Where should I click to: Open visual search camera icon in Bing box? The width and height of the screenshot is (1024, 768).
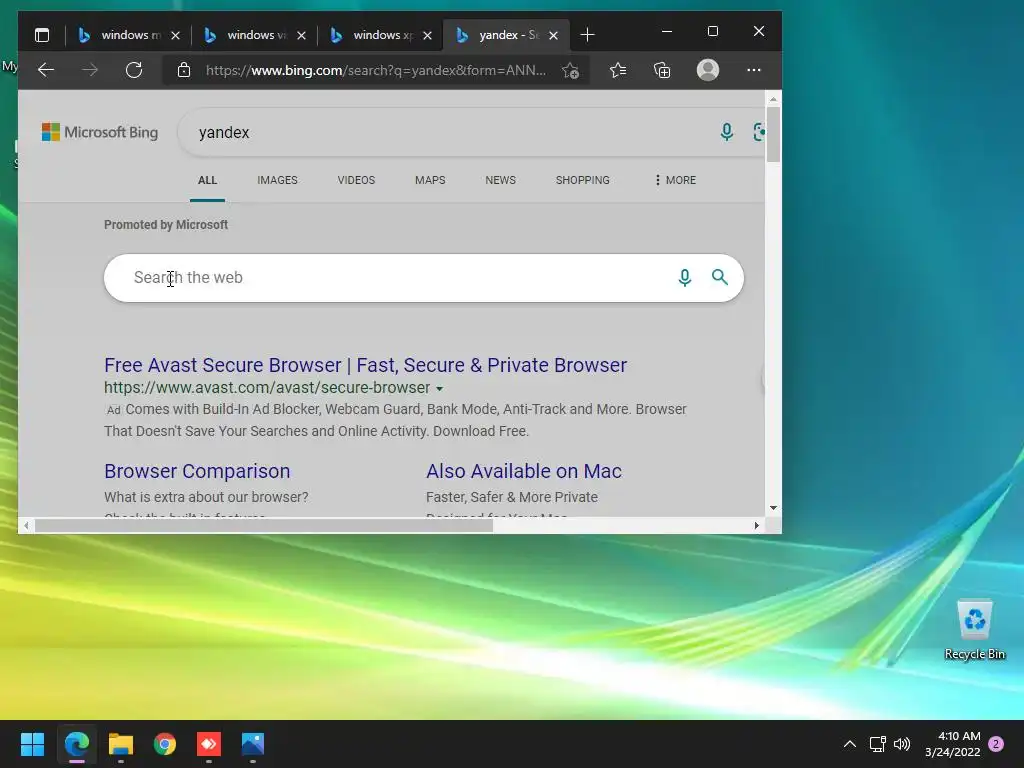click(x=758, y=132)
